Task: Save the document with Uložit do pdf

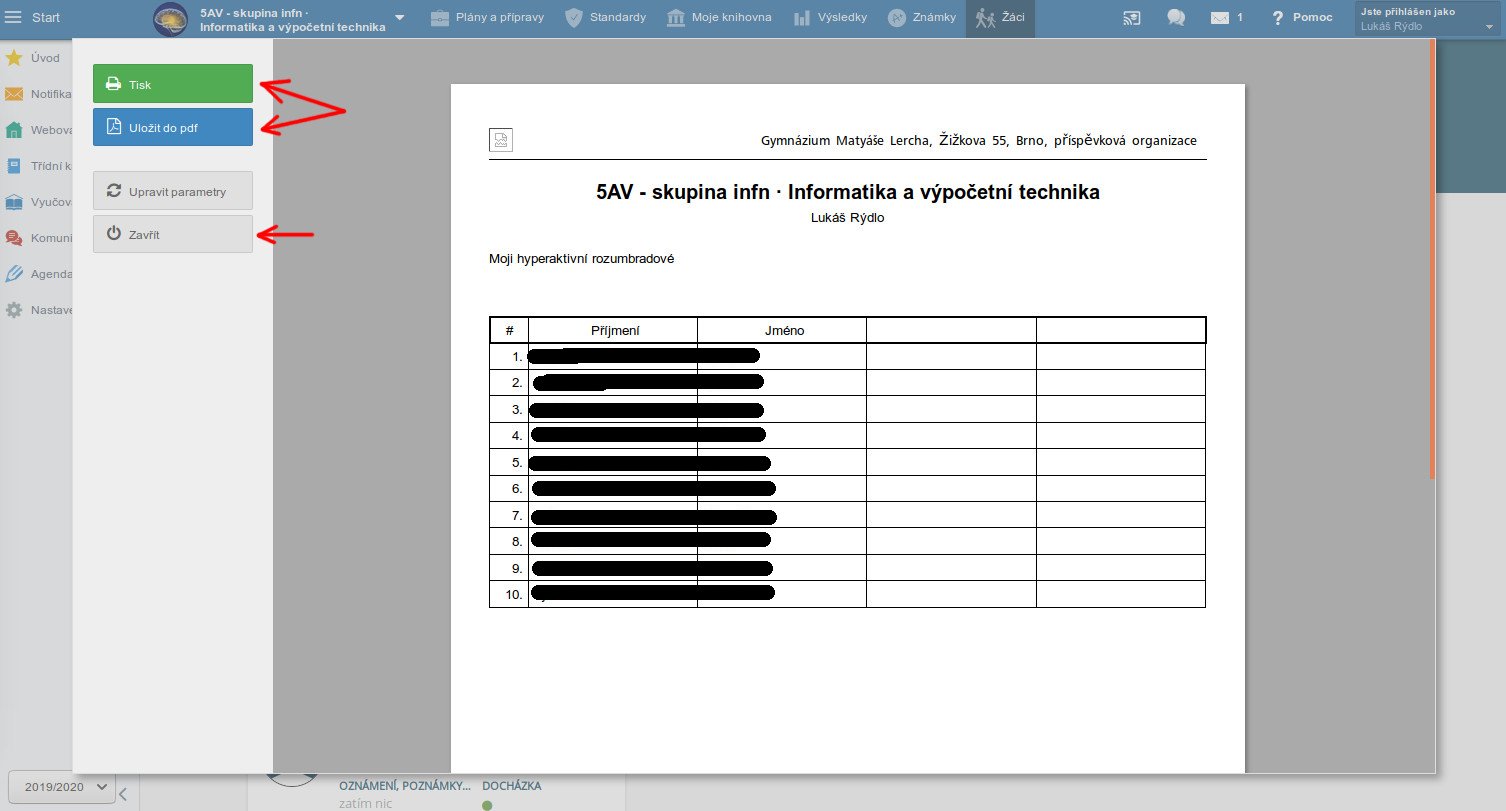Action: coord(172,128)
